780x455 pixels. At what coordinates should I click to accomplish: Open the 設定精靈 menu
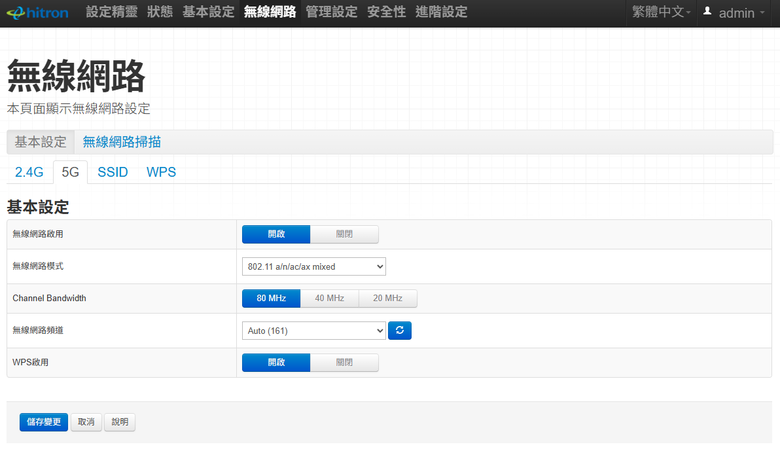click(111, 12)
